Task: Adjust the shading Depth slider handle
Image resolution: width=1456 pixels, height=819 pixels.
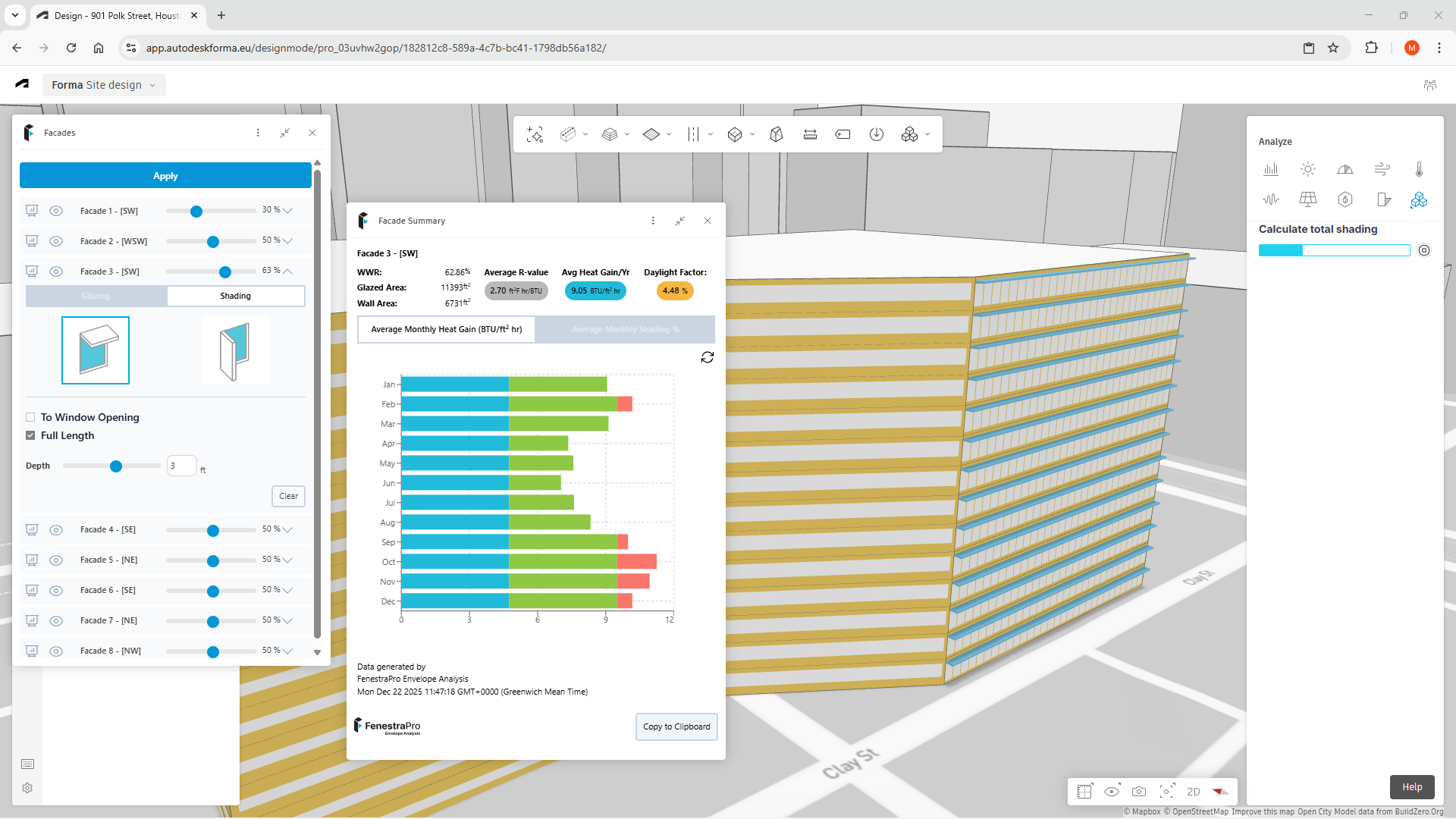Action: pyautogui.click(x=116, y=466)
